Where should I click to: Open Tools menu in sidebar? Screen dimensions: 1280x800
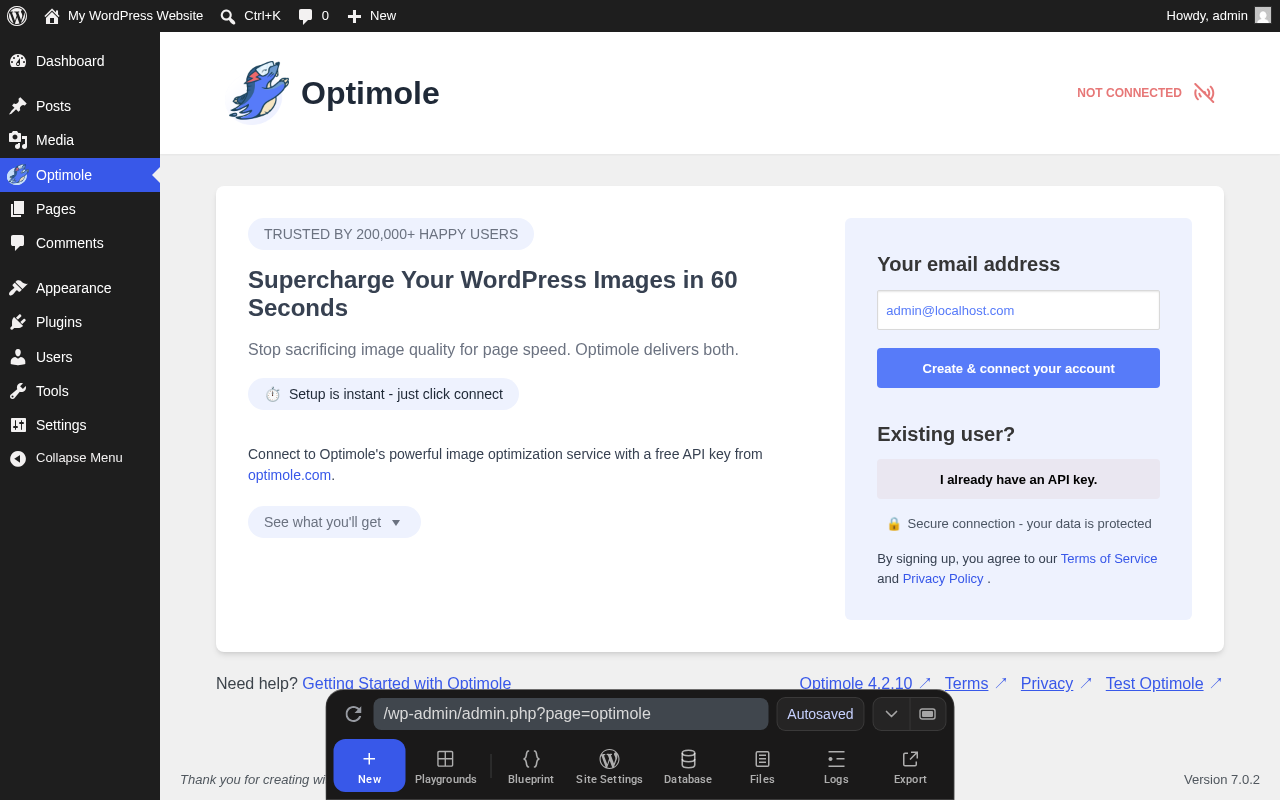[80, 391]
